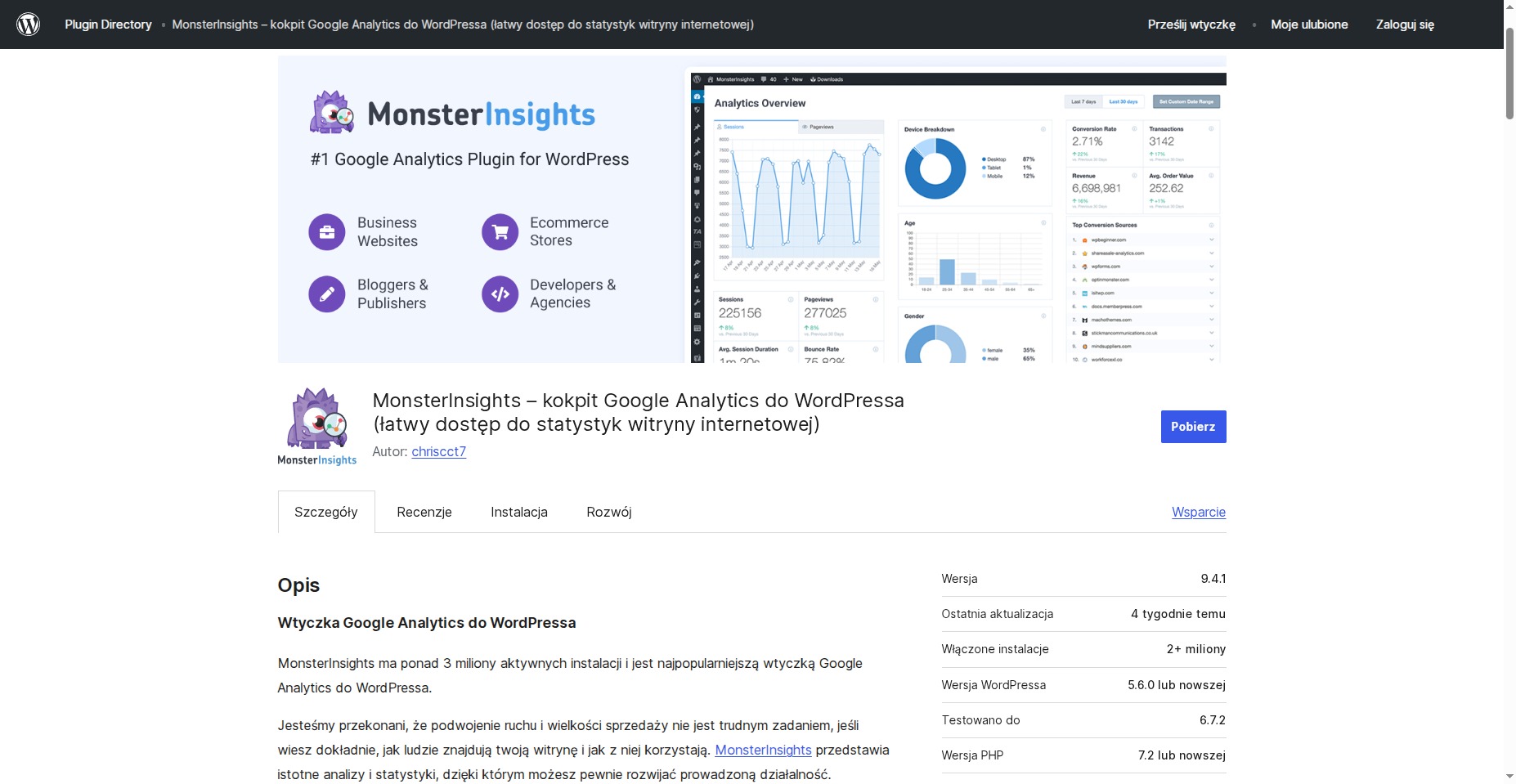Click the pencil icon for Bloggers & Publishers
Image resolution: width=1516 pixels, height=784 pixels.
click(327, 294)
